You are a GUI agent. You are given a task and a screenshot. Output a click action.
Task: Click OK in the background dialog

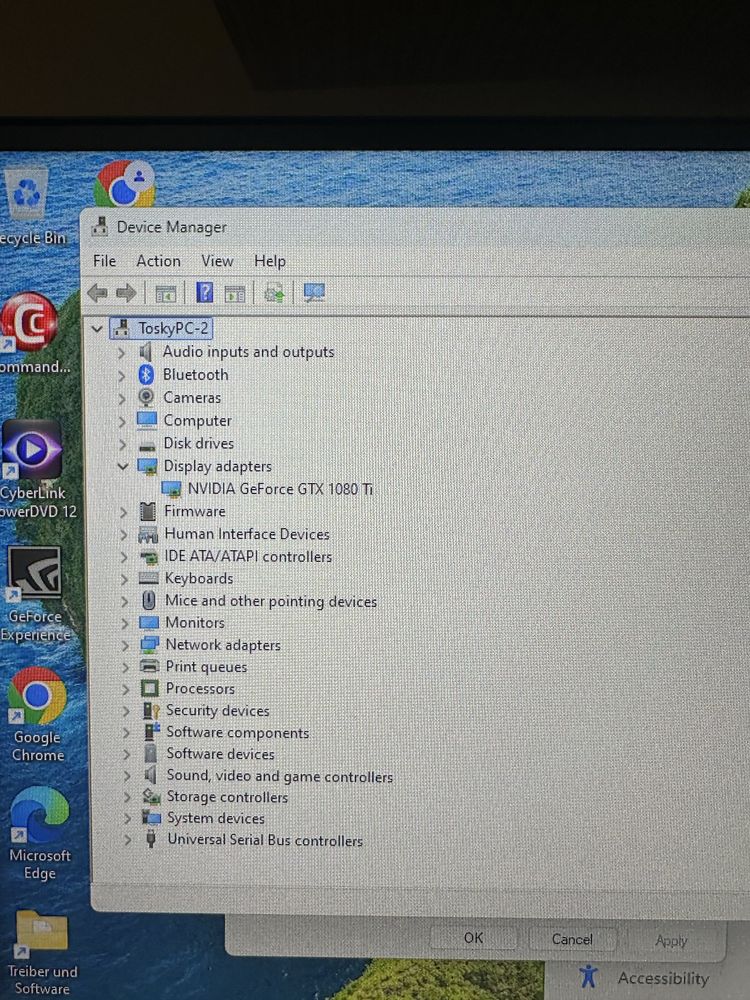pyautogui.click(x=473, y=938)
